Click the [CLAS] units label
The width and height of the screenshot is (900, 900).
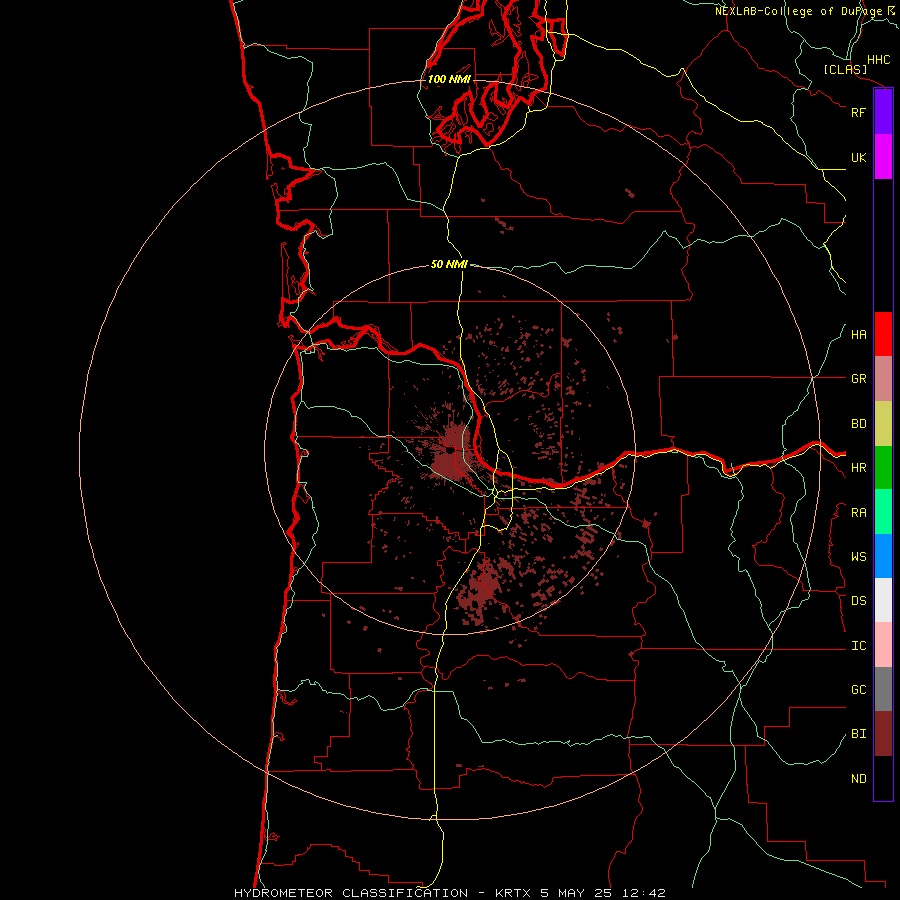pyautogui.click(x=845, y=69)
